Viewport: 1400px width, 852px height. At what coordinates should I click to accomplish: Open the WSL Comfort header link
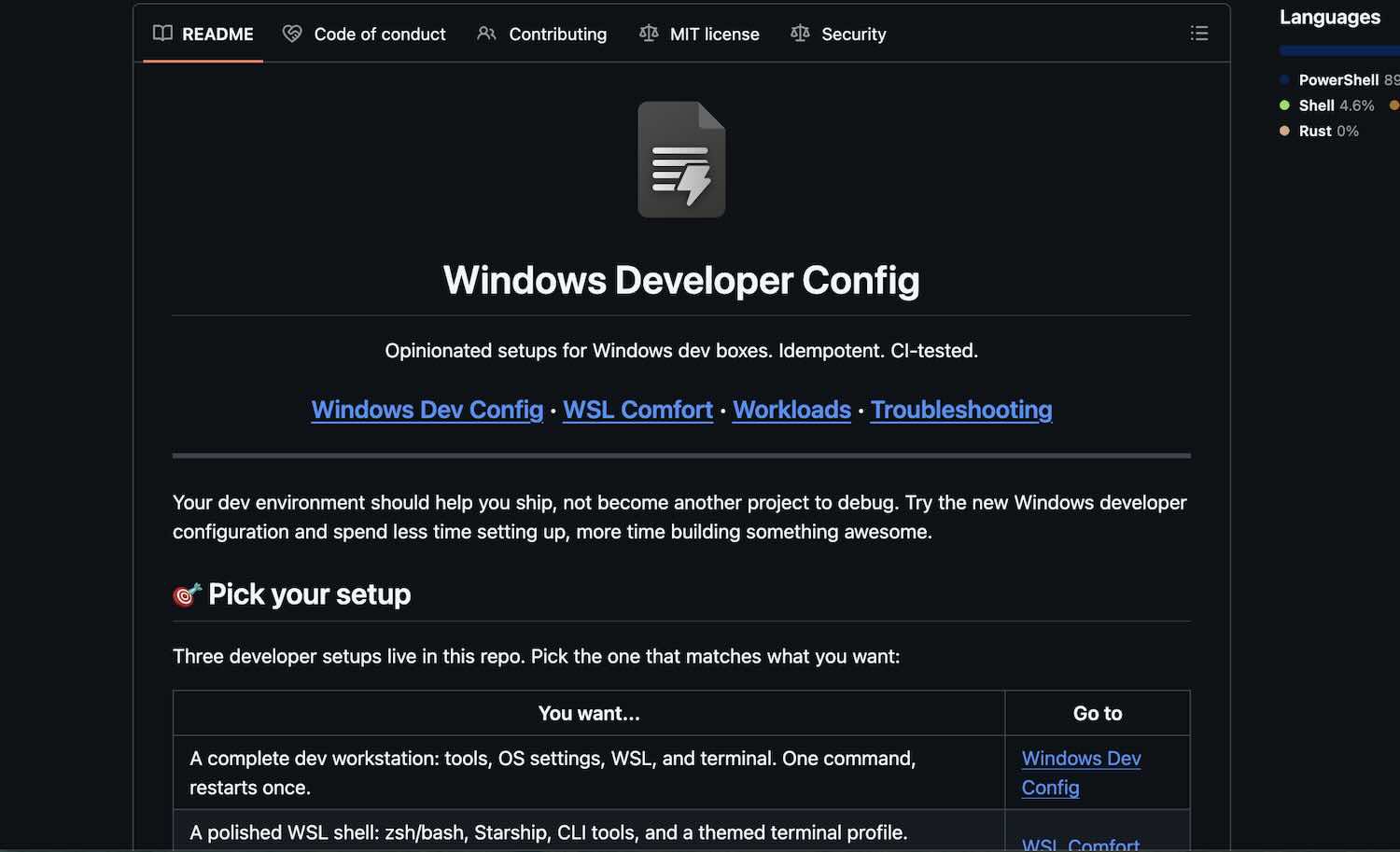coord(637,410)
